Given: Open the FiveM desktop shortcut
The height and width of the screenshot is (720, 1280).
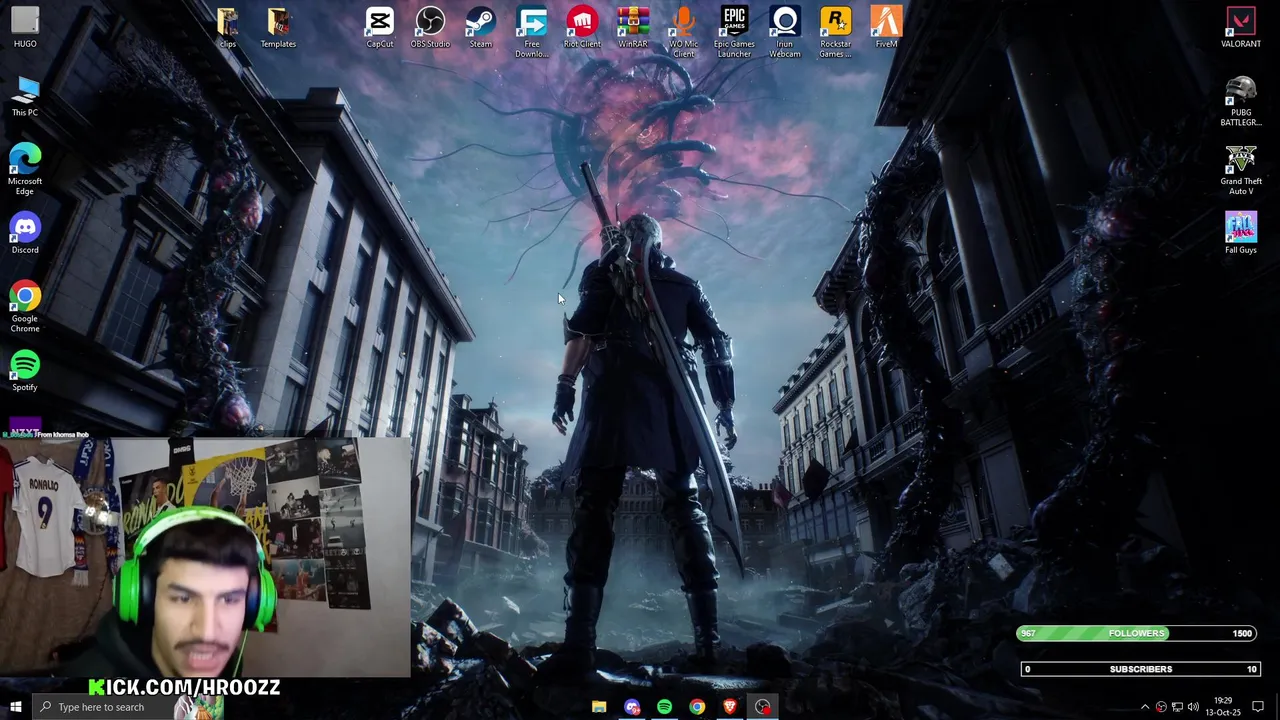Looking at the screenshot, I should (x=886, y=27).
